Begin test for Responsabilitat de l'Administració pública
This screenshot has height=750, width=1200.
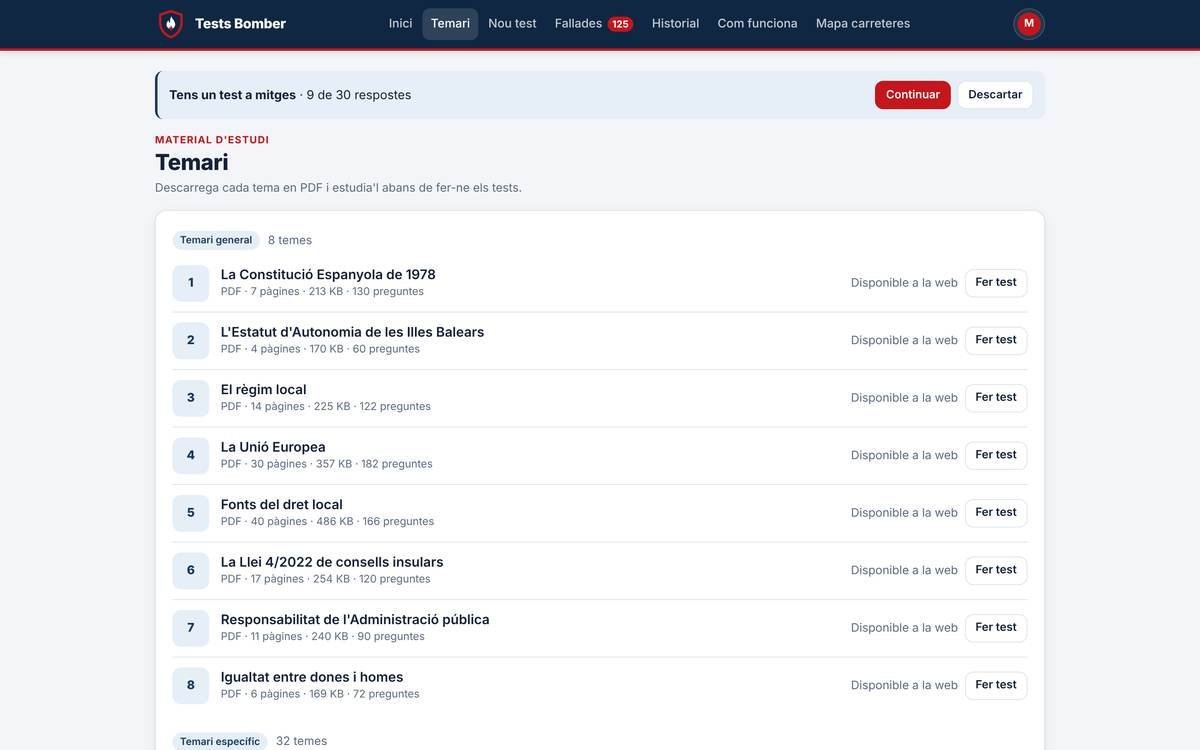(996, 628)
